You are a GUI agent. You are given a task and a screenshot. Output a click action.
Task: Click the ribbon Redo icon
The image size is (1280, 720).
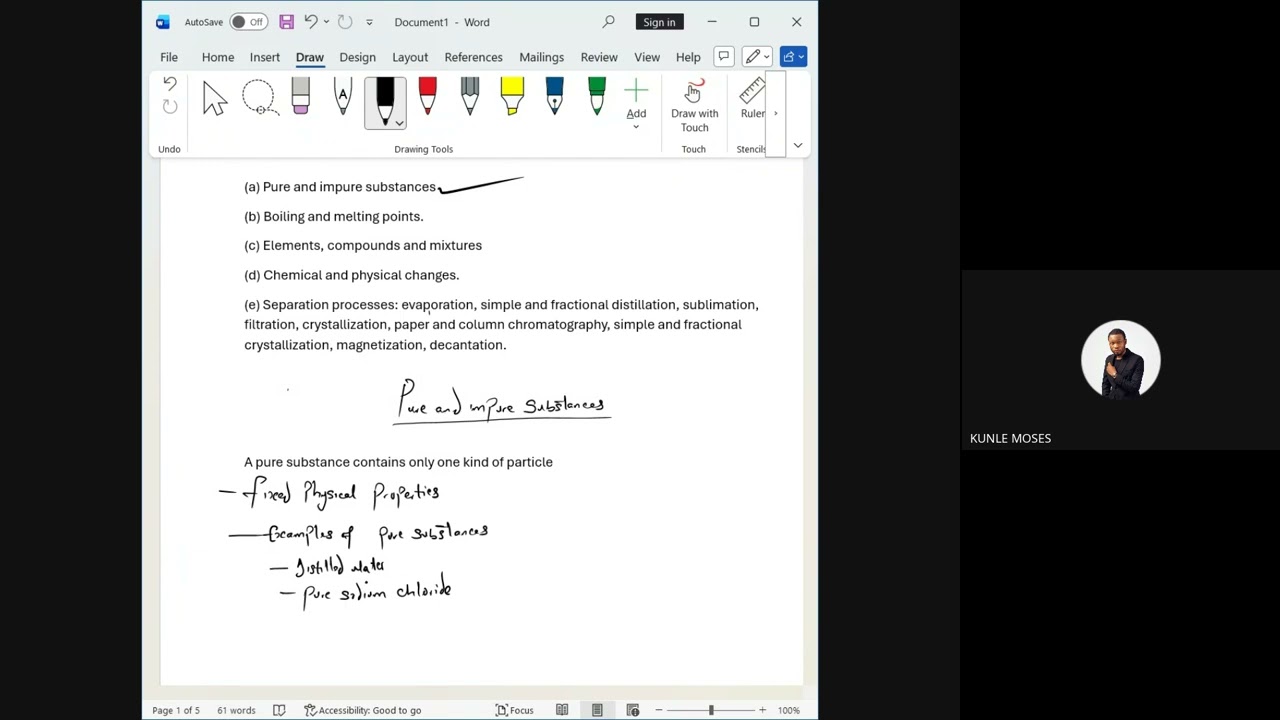pyautogui.click(x=170, y=107)
